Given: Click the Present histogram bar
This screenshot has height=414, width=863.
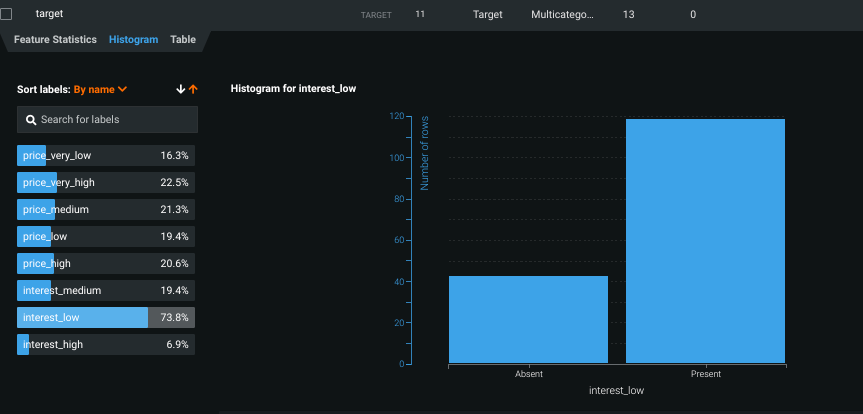Looking at the screenshot, I should [705, 241].
